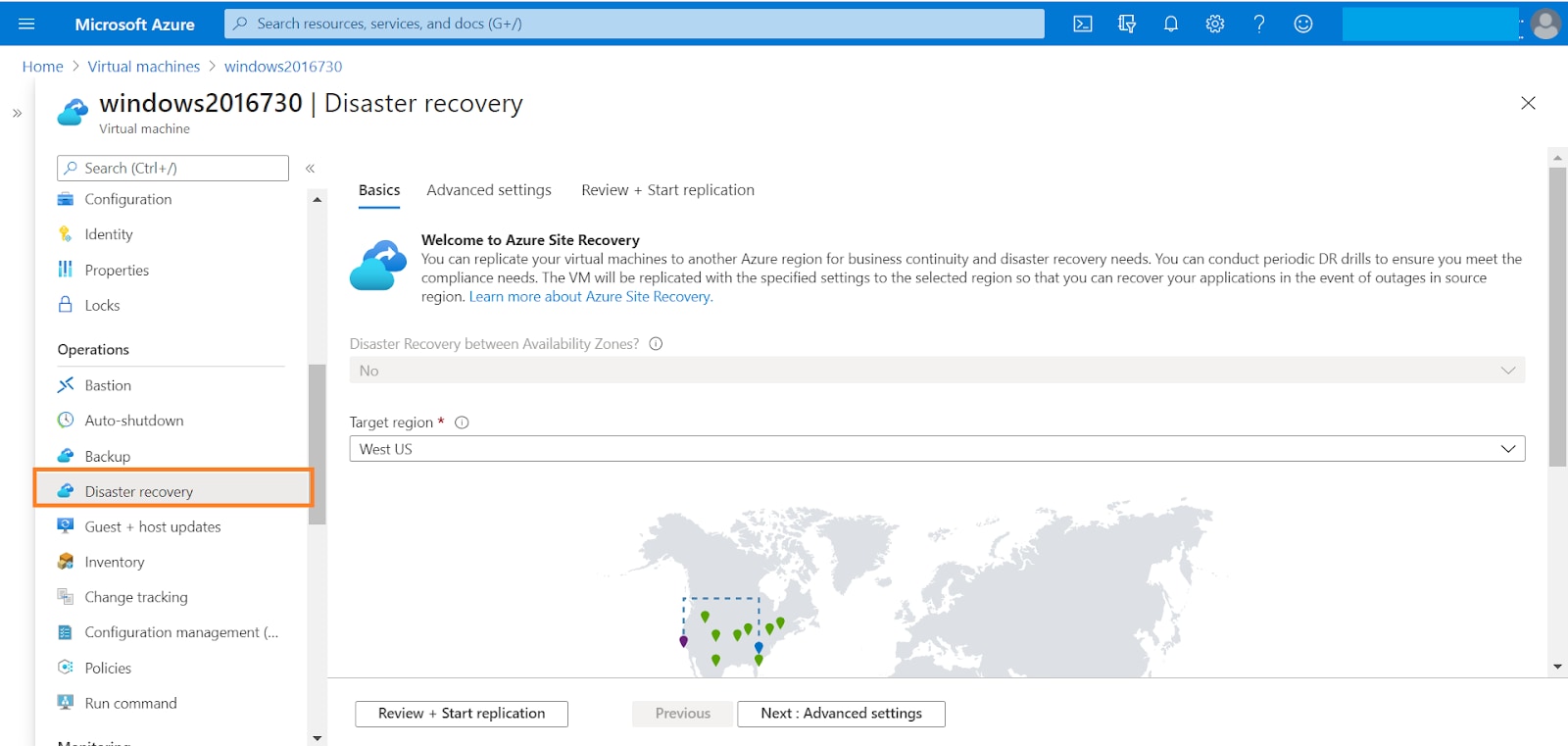The image size is (1568, 746).
Task: Switch to Review + Start replication tab
Action: point(667,190)
